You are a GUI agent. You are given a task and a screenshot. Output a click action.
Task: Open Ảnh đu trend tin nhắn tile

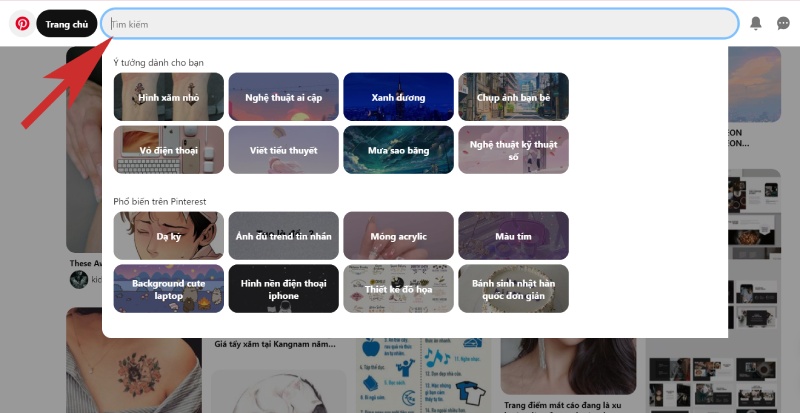click(x=283, y=236)
